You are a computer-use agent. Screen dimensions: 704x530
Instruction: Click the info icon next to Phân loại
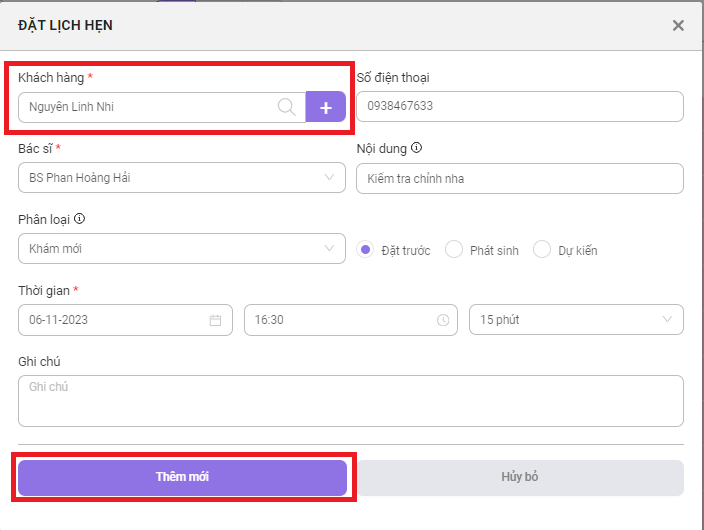(79, 219)
